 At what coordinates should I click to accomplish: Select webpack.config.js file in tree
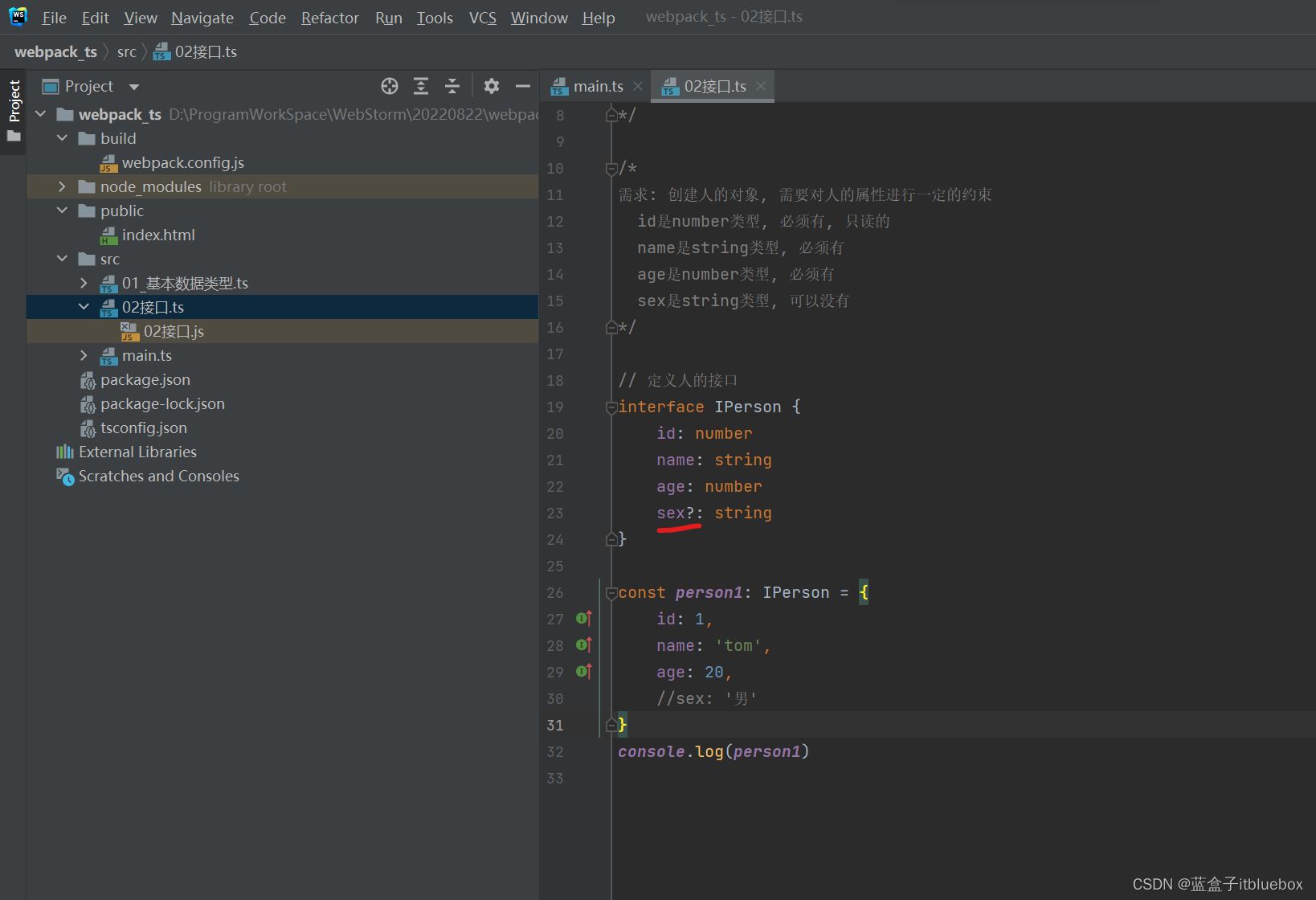tap(182, 162)
